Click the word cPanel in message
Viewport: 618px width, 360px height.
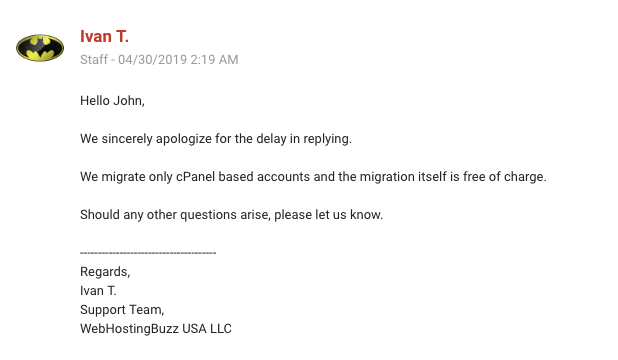click(195, 177)
